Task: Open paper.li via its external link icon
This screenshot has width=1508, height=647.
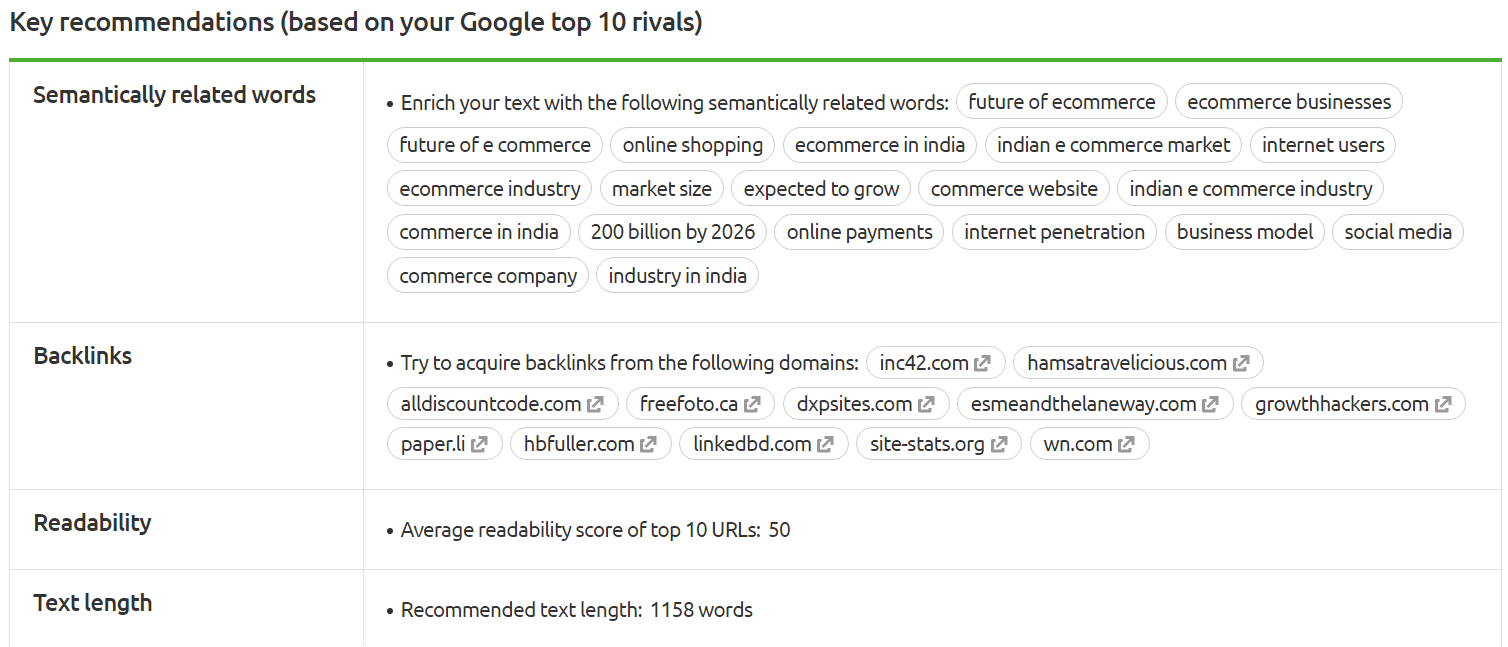Action: tap(479, 443)
